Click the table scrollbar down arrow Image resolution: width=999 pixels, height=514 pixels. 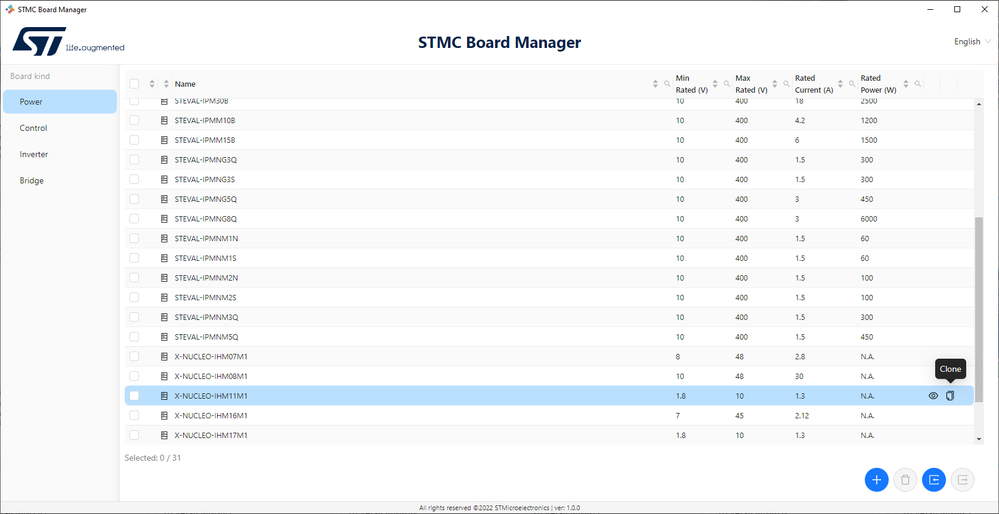[x=979, y=439]
